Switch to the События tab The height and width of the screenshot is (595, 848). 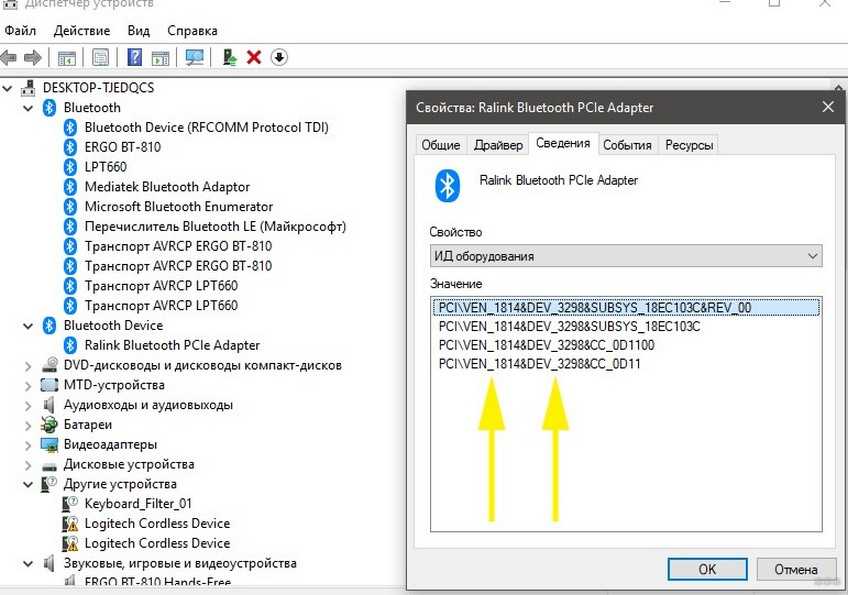[x=627, y=145]
